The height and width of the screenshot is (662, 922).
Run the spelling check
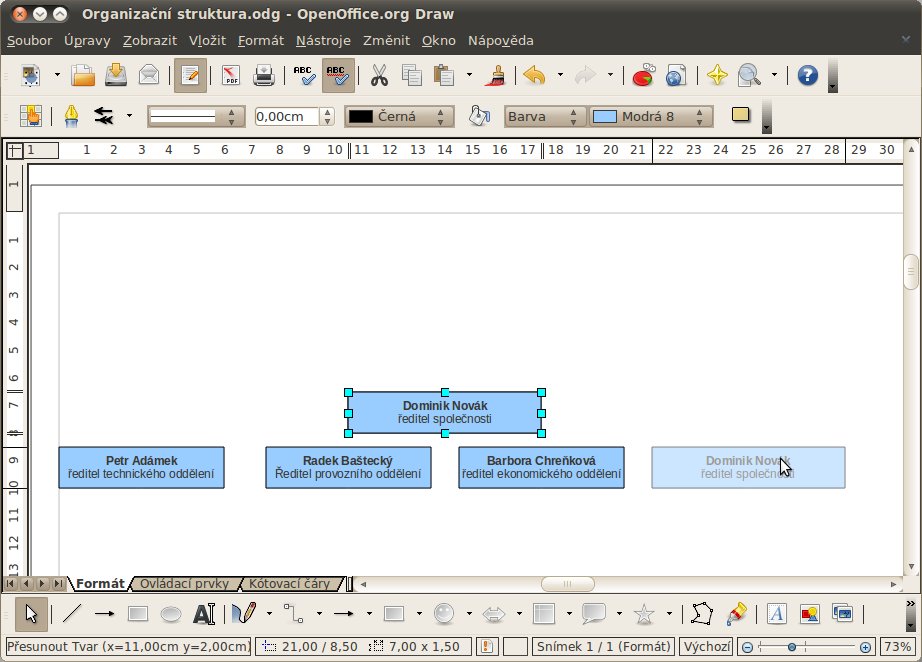coord(305,75)
